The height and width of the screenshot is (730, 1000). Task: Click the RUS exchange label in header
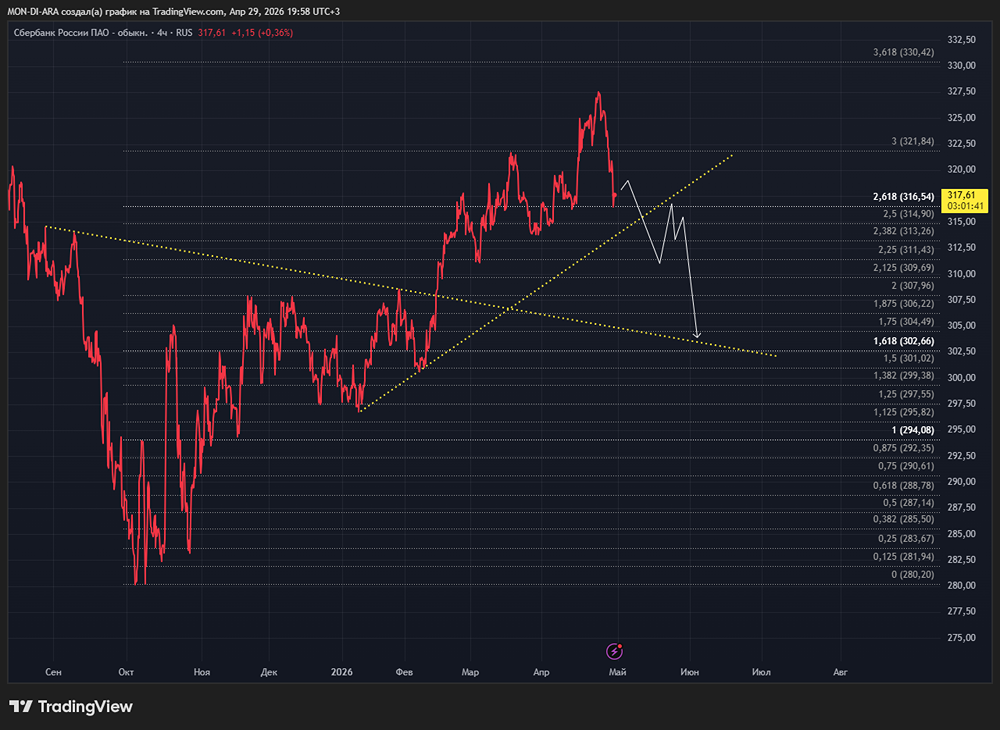[x=184, y=33]
